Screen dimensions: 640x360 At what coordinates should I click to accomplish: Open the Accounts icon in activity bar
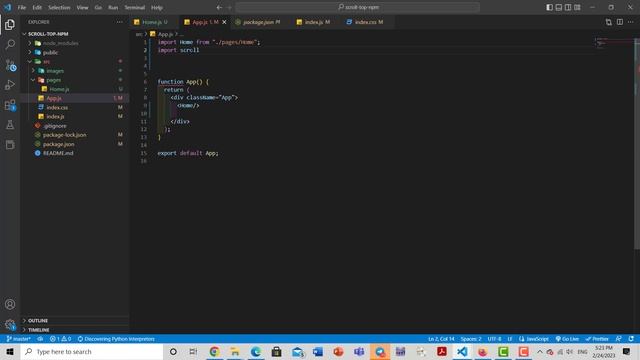click(x=10, y=304)
